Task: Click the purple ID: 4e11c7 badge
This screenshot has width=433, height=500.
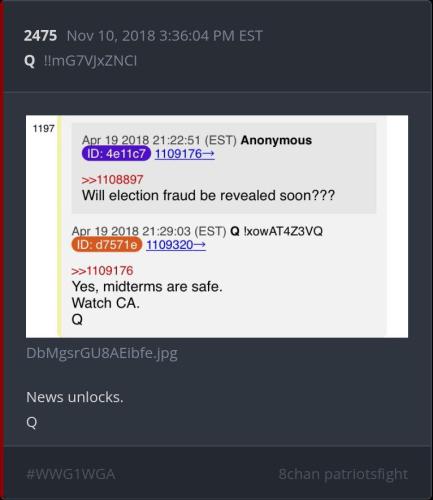Action: pyautogui.click(x=116, y=154)
